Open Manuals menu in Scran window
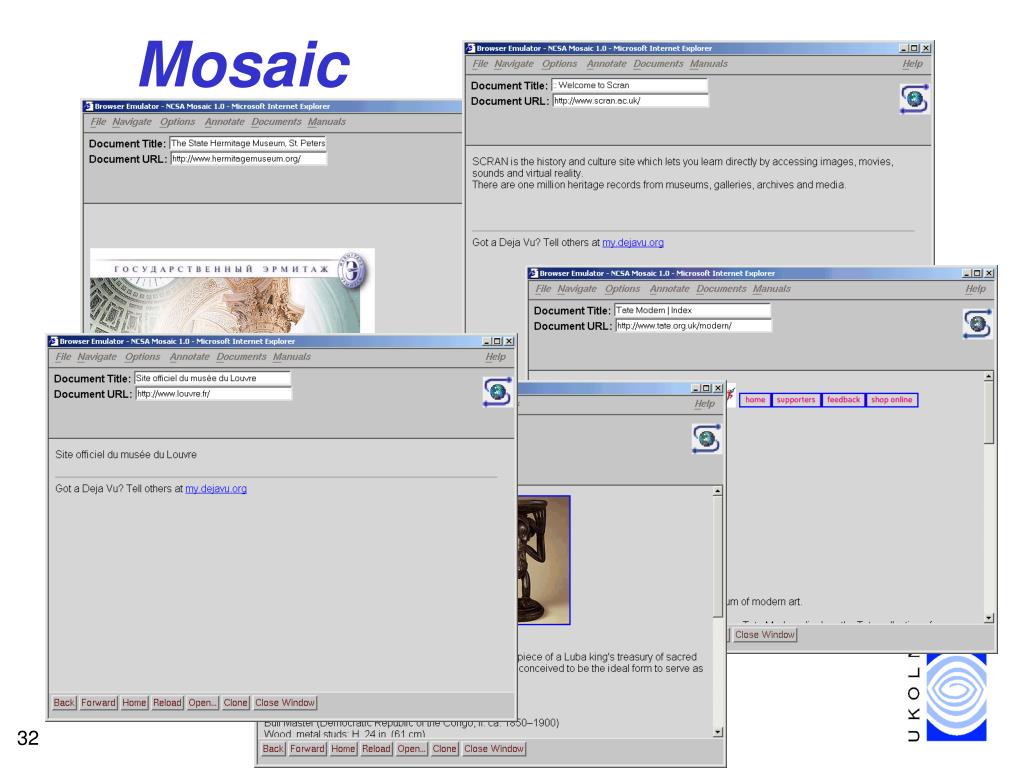This screenshot has width=1024, height=768. pos(709,63)
